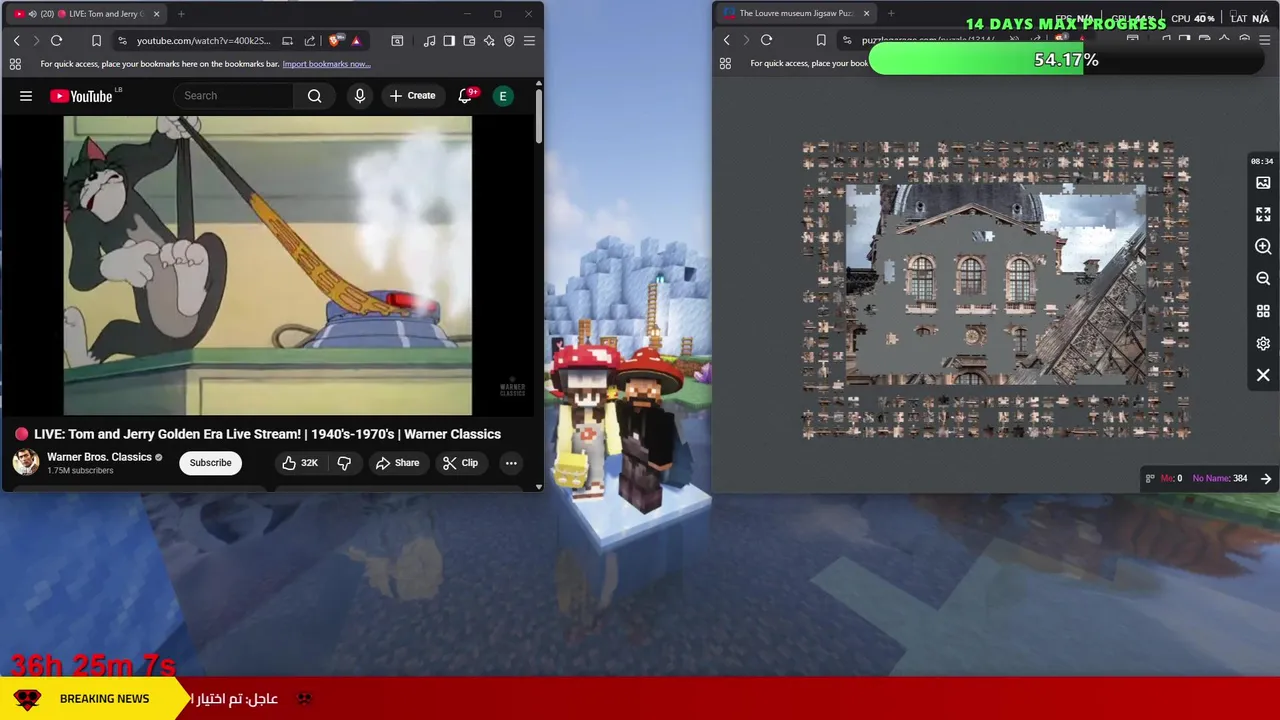Close the puzzle side toolbar with X
Screen dimensions: 1280x720
click(1263, 375)
